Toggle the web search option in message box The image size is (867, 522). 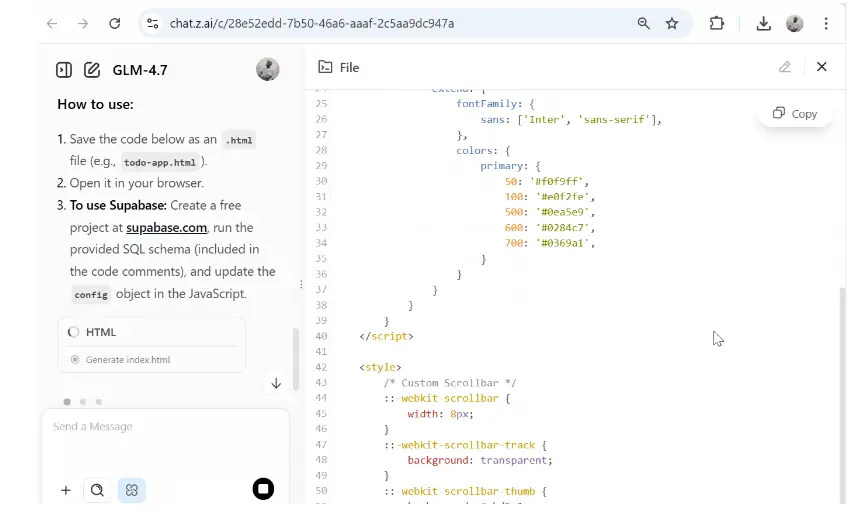click(97, 490)
